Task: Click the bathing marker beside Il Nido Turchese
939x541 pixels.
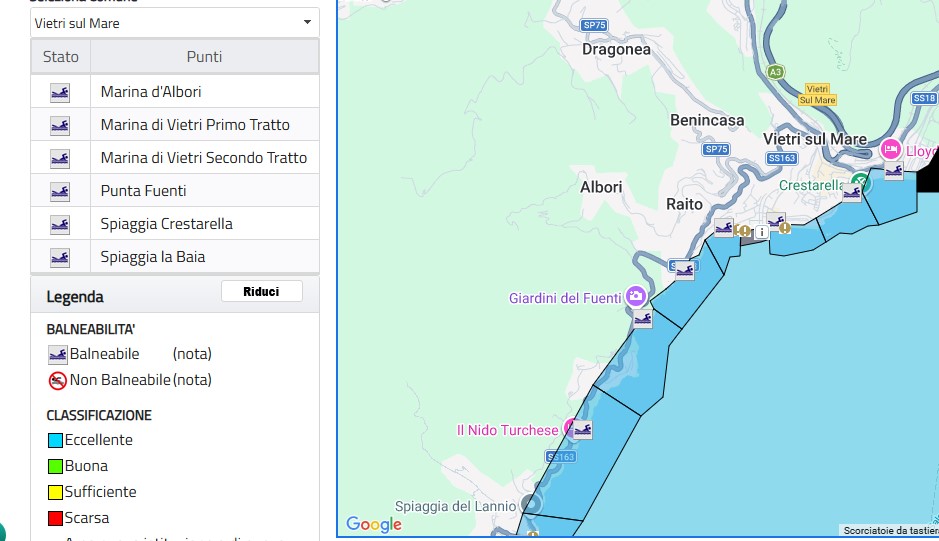Action: pyautogui.click(x=583, y=430)
